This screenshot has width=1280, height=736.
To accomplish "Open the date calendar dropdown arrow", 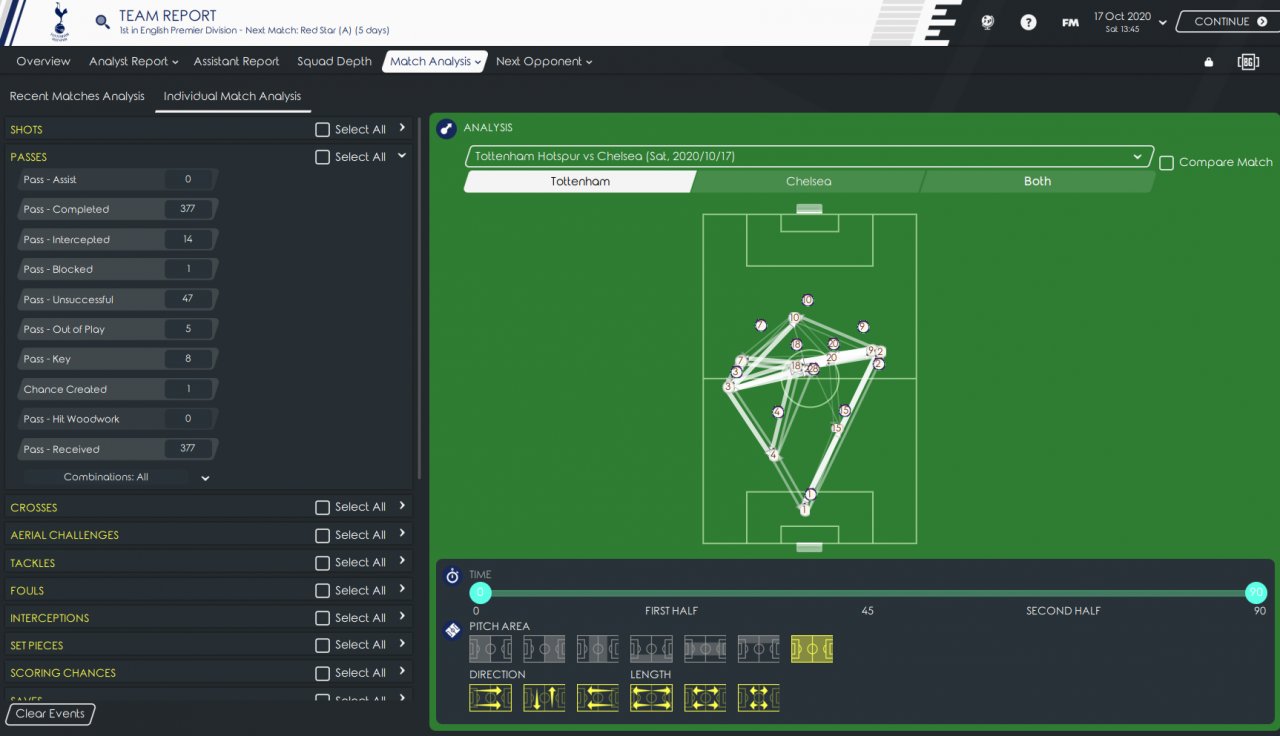I will click(x=1162, y=23).
